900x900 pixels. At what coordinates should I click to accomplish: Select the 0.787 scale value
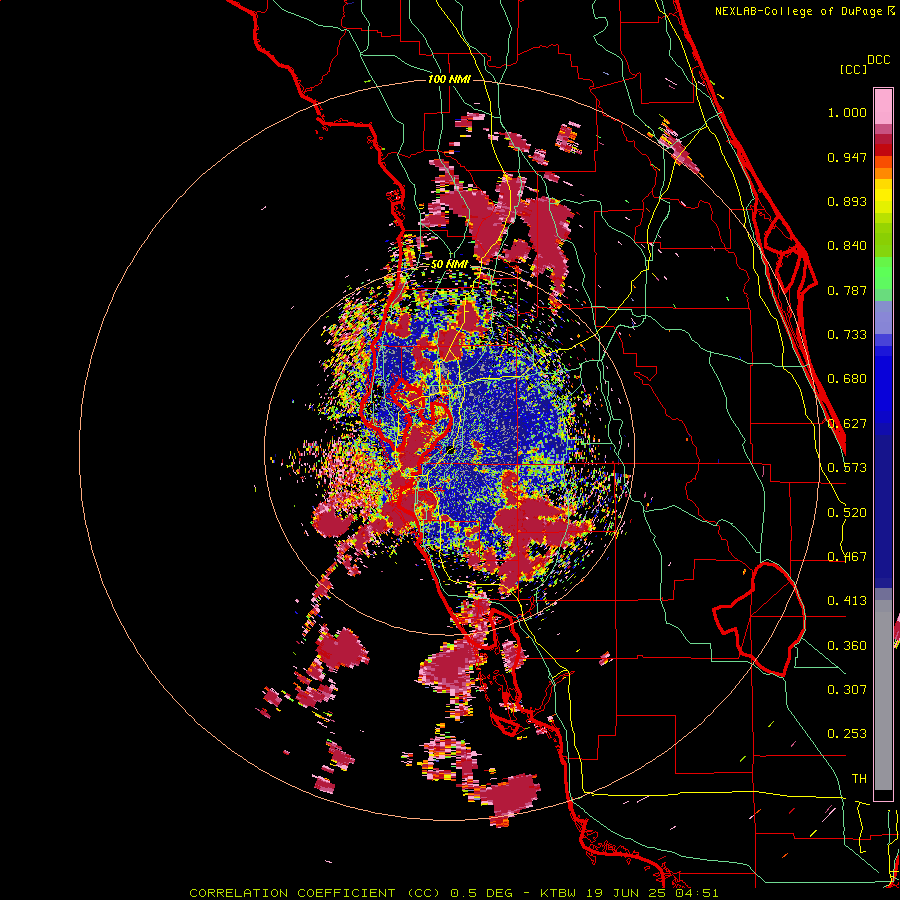point(847,290)
